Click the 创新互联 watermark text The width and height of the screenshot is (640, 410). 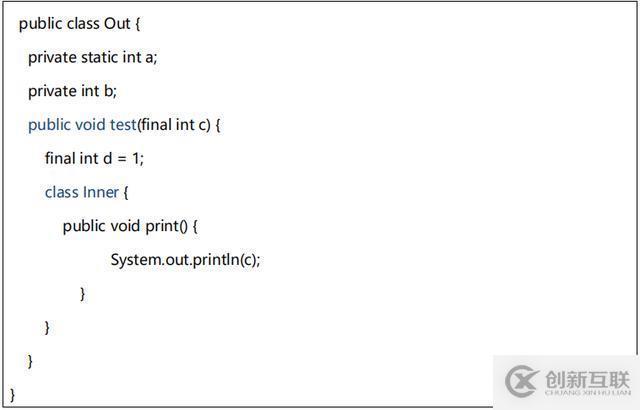(587, 378)
